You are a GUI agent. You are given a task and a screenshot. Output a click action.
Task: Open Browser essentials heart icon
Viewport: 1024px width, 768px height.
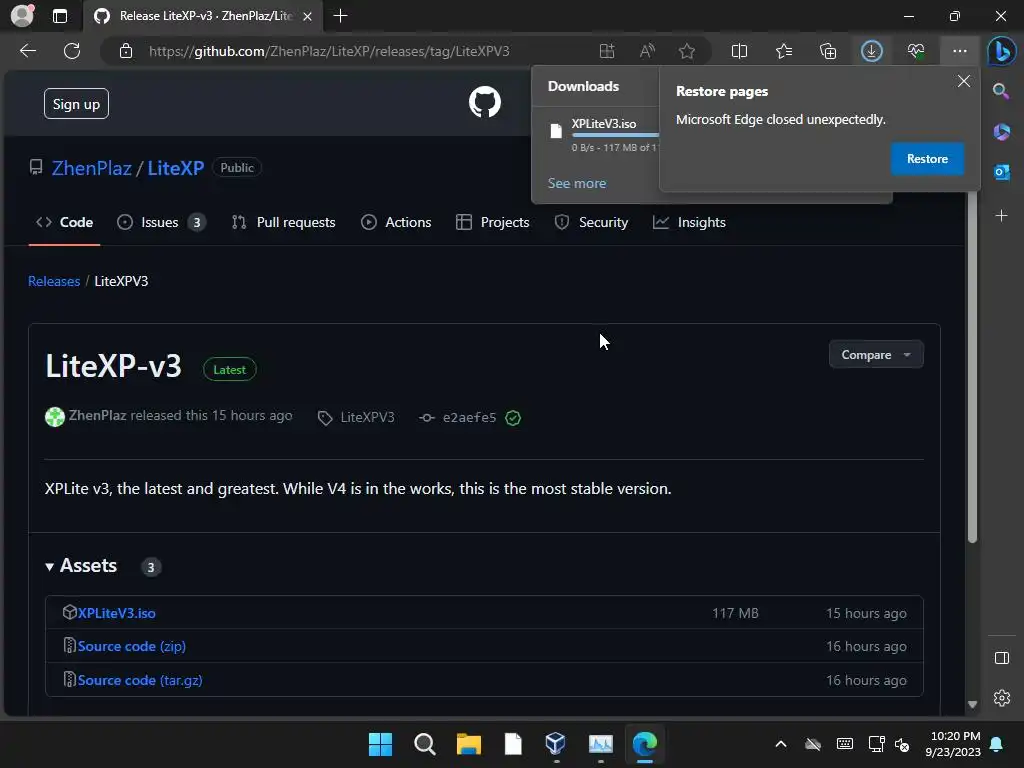pyautogui.click(x=916, y=51)
